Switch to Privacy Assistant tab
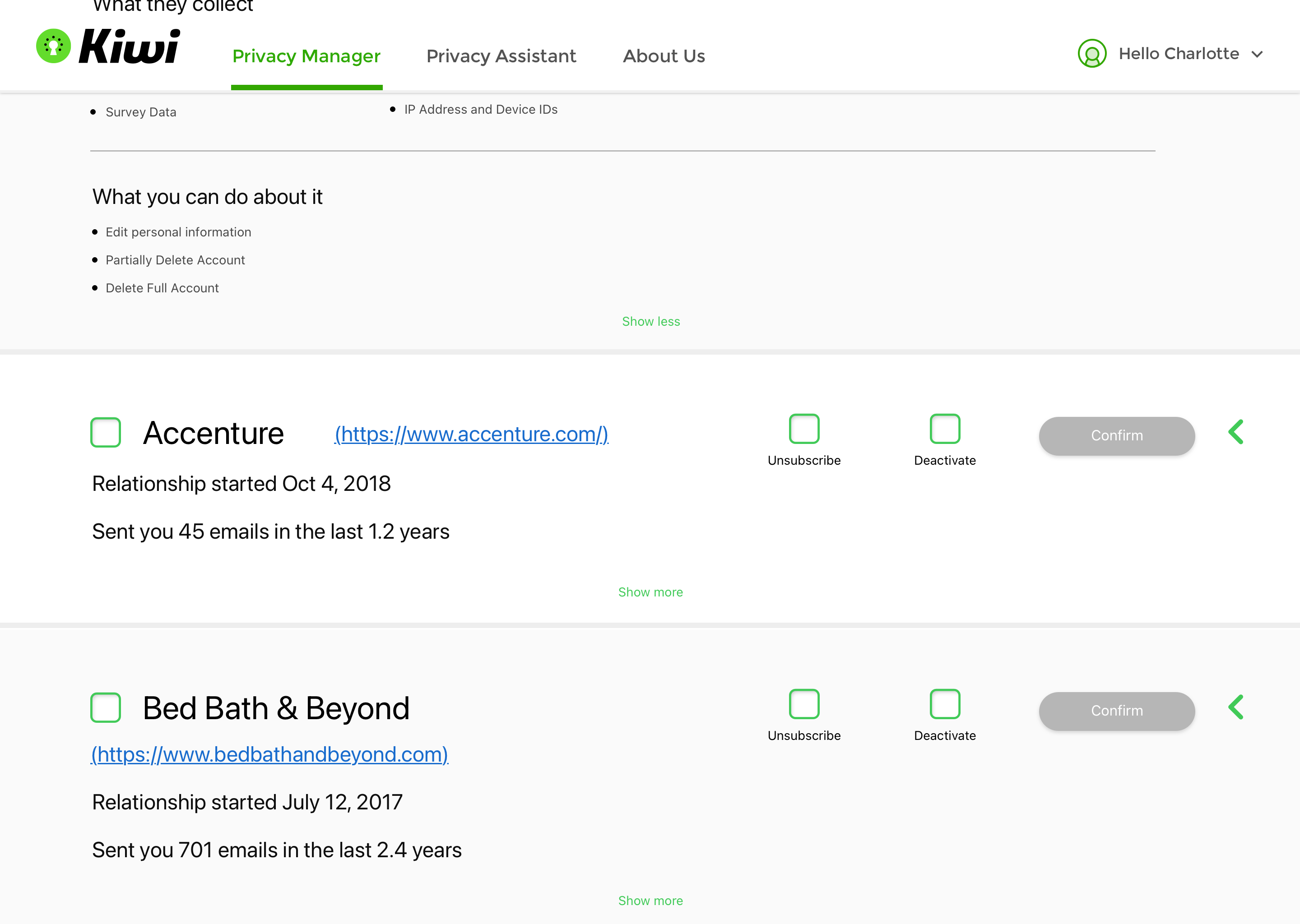Screen dimensions: 1300x924 pos(501,56)
